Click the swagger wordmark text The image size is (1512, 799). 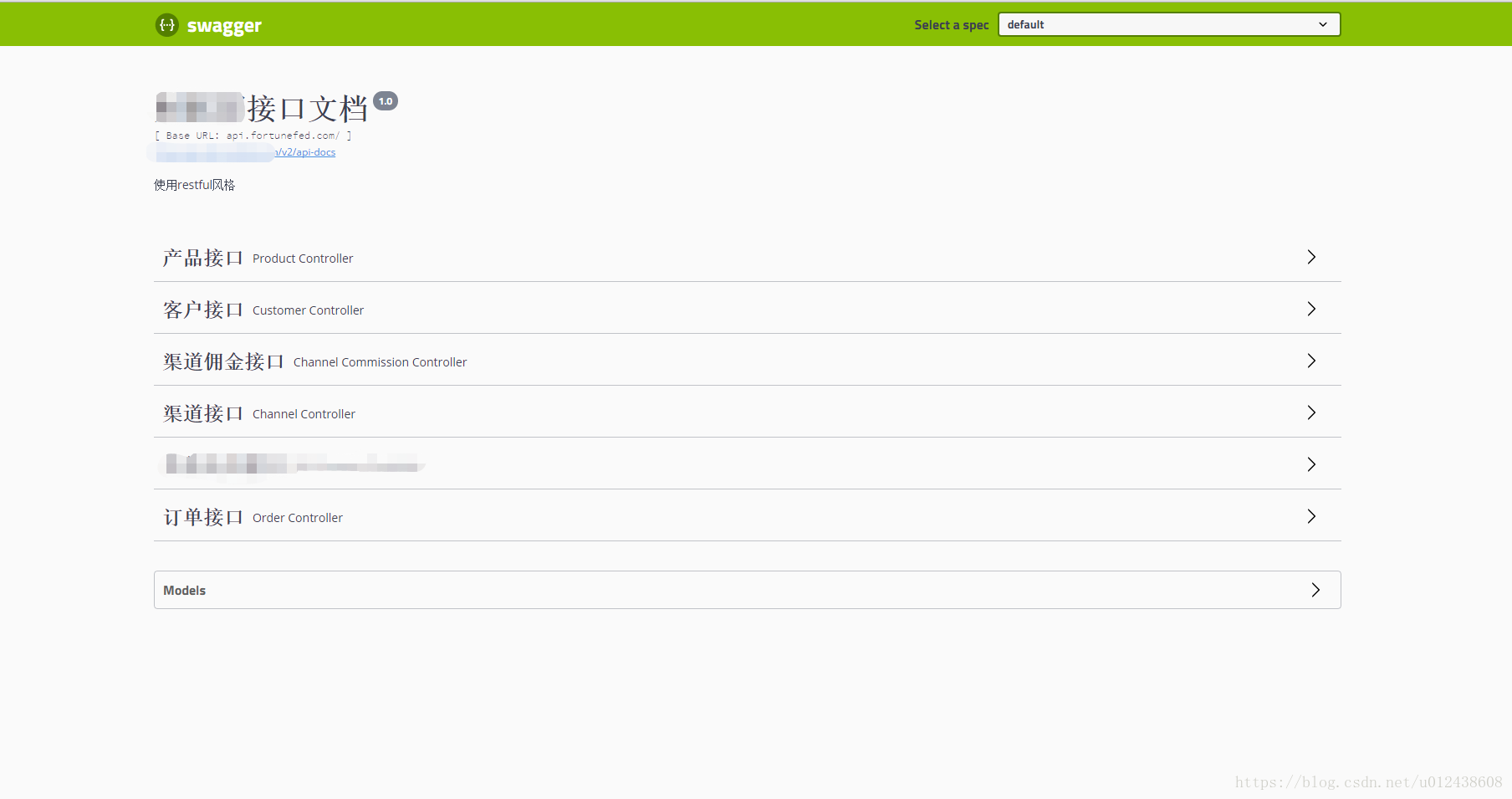point(224,26)
